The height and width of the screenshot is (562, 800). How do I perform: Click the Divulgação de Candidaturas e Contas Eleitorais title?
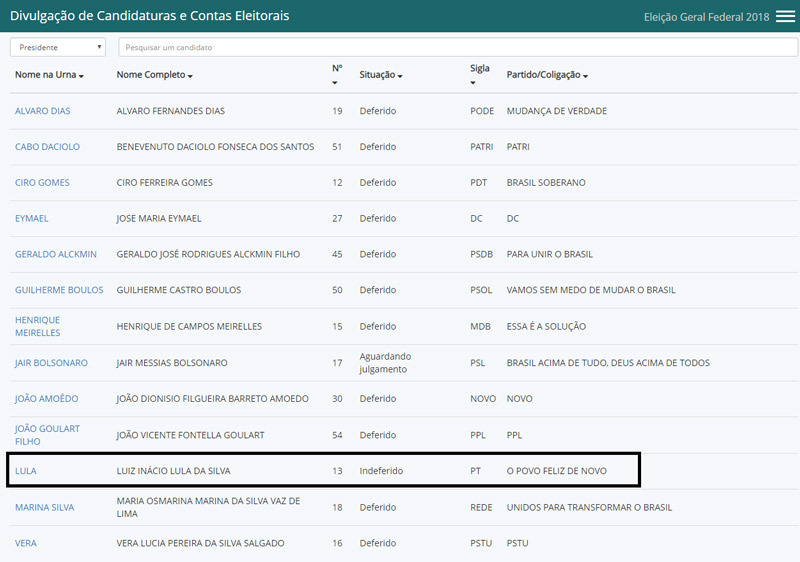[149, 16]
